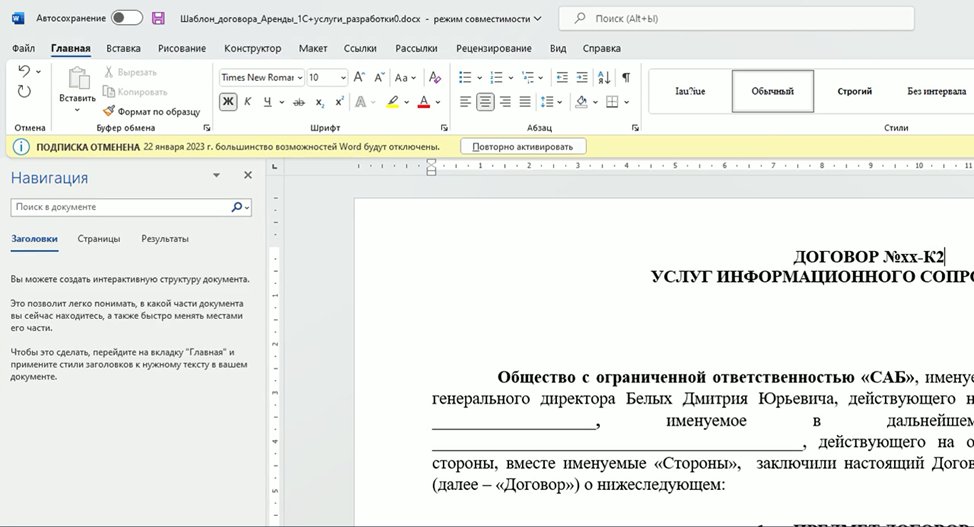
Task: Apply text effects outlined A icon
Action: pos(360,102)
